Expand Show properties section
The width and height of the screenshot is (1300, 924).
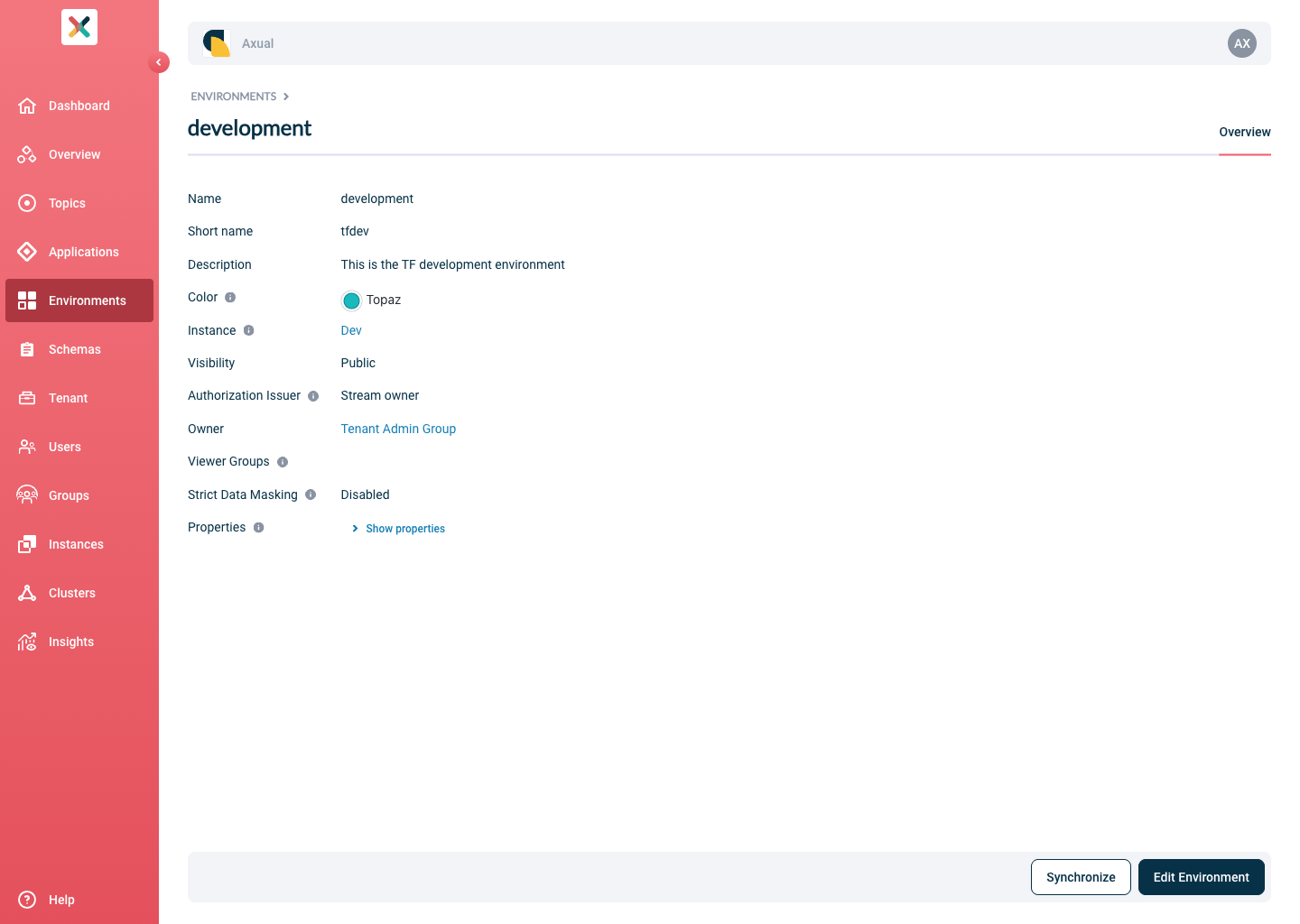click(x=398, y=529)
